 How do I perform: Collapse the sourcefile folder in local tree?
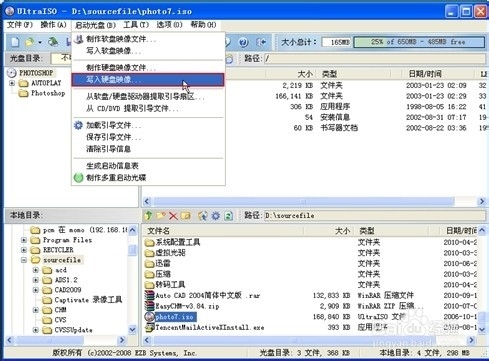(24, 260)
